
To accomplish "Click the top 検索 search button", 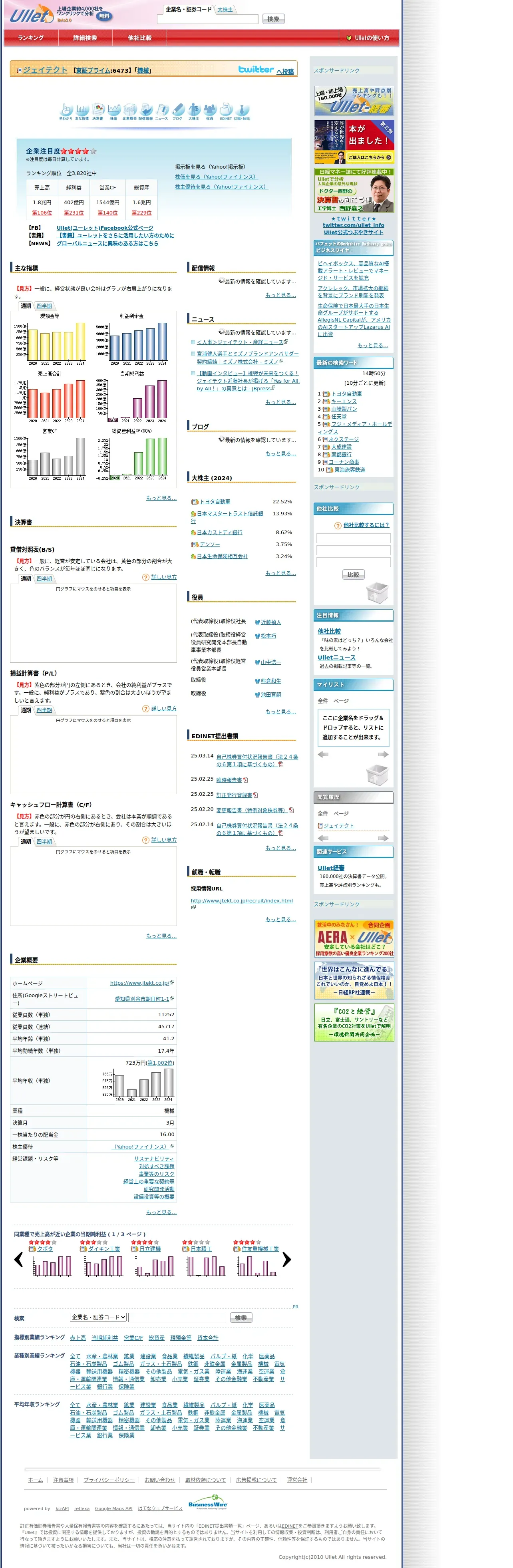I will [x=273, y=19].
